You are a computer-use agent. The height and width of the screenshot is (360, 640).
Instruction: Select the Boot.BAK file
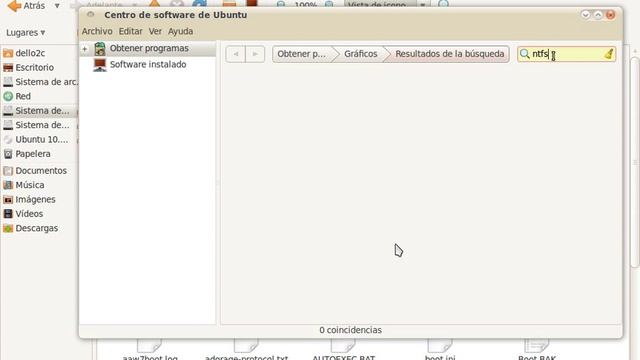(x=537, y=349)
